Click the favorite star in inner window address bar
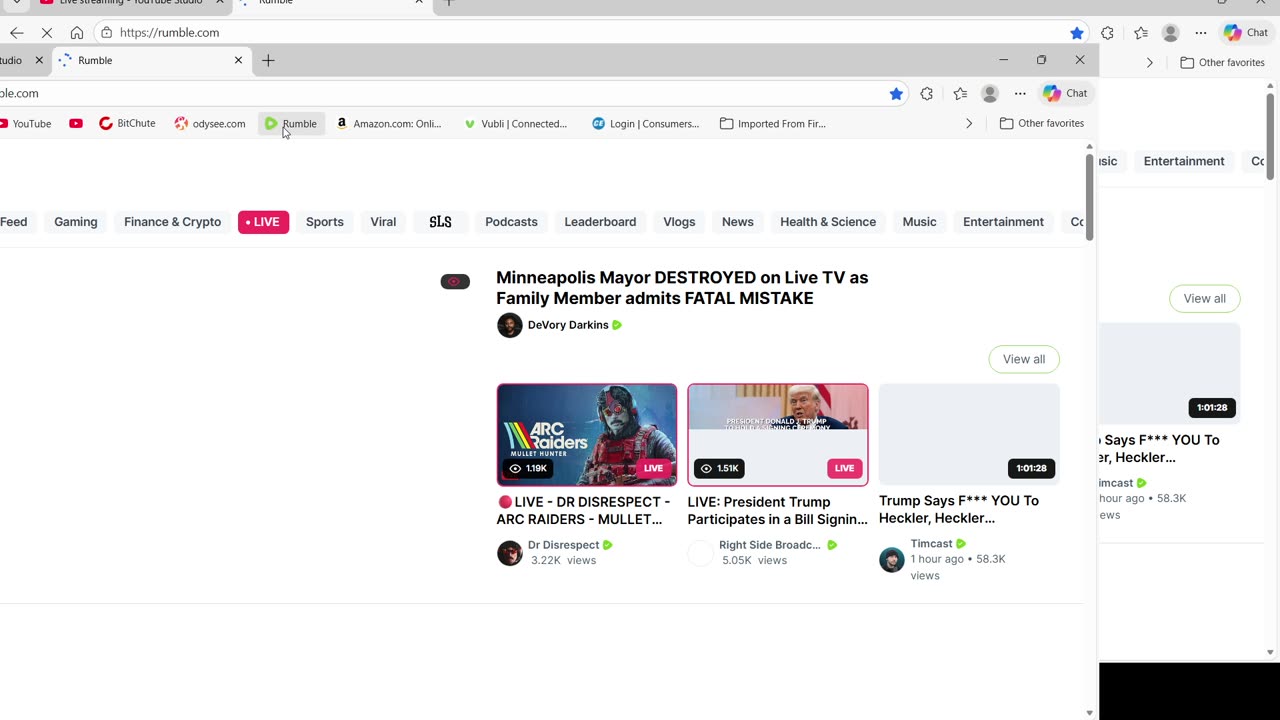The width and height of the screenshot is (1280, 720). [896, 93]
